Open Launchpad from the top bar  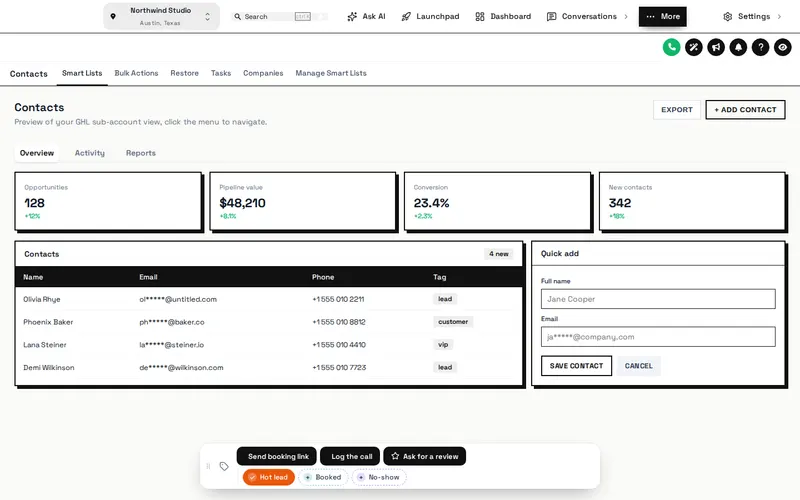pos(431,16)
